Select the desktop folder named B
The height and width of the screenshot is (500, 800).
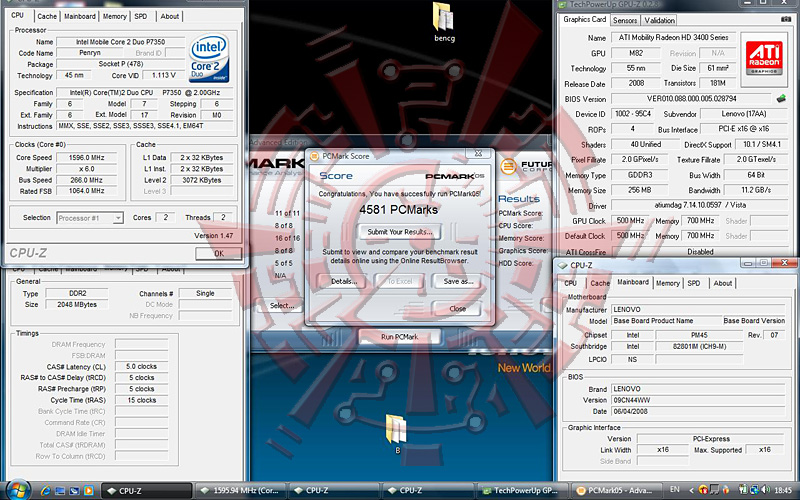[x=396, y=433]
